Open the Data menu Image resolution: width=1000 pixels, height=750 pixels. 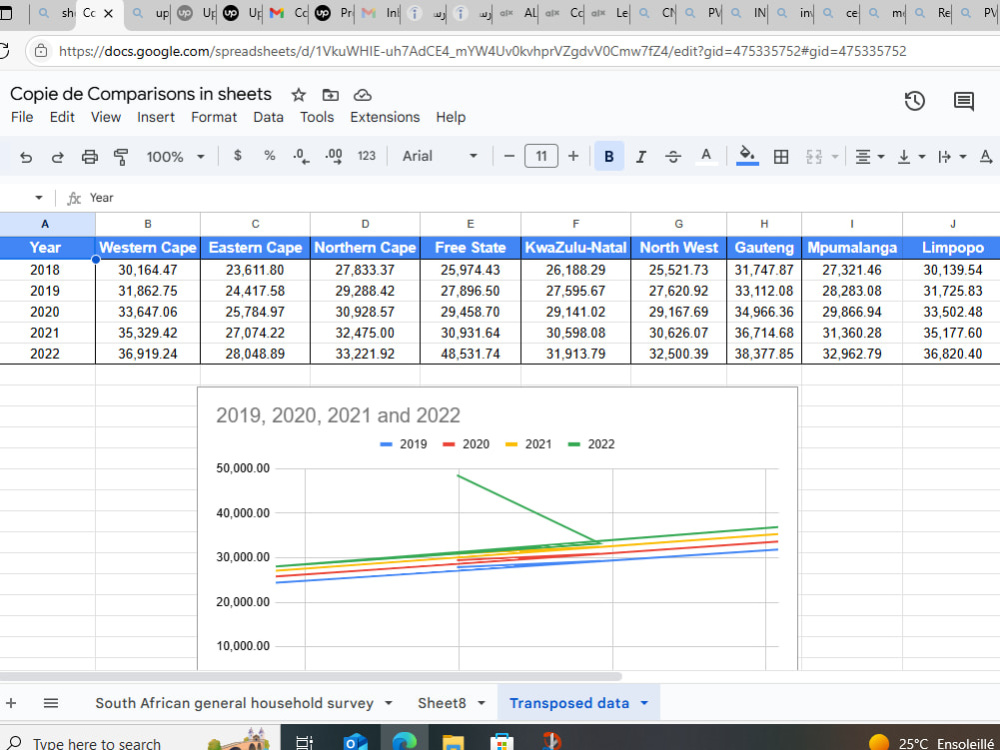268,117
